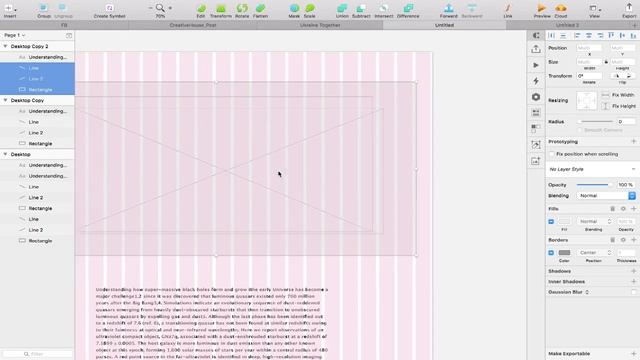Open the Border color swatch
The width and height of the screenshot is (640, 360).
[x=564, y=253]
